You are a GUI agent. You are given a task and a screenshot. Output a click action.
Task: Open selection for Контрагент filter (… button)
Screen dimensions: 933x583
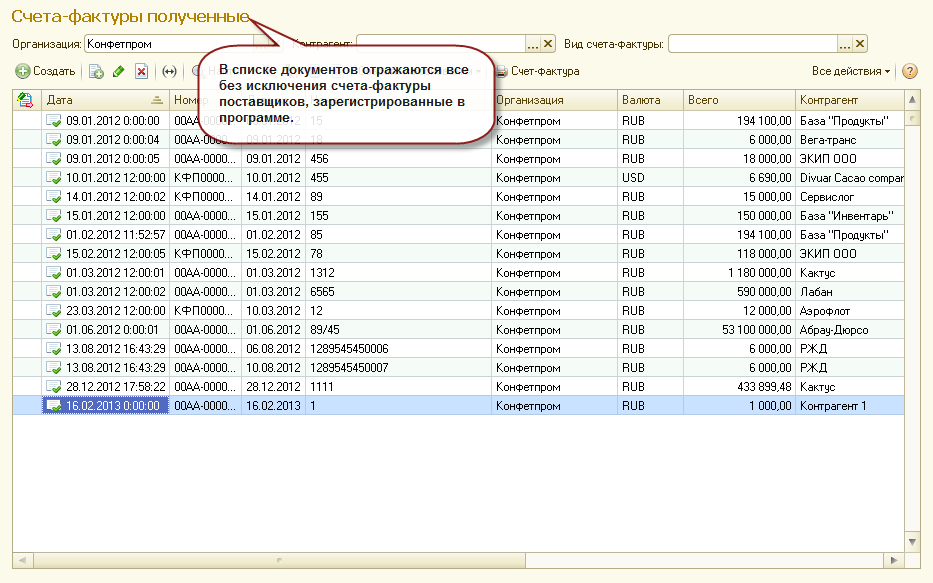coord(533,44)
